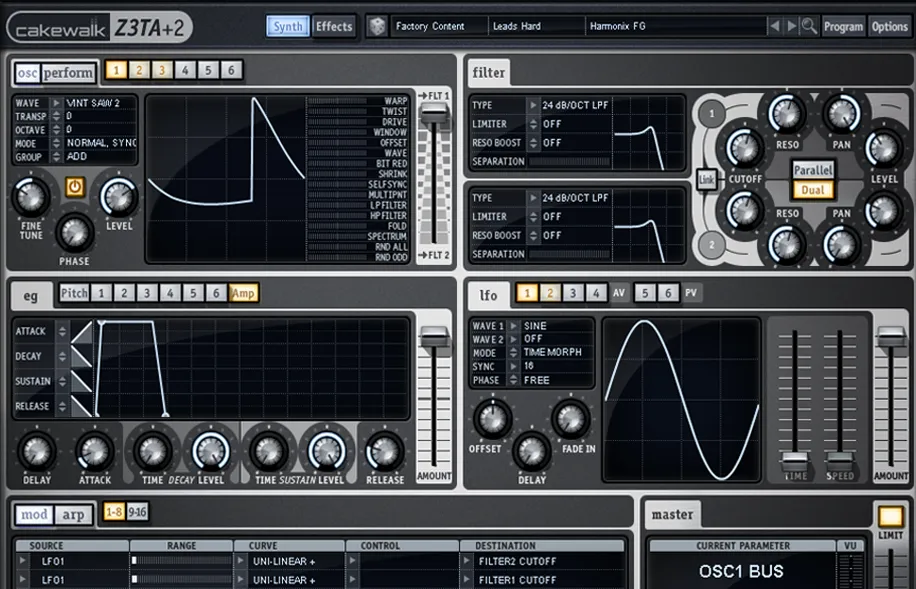Viewport: 916px width, 589px height.
Task: Show mod matrix rows 9-16
Action: (137, 512)
